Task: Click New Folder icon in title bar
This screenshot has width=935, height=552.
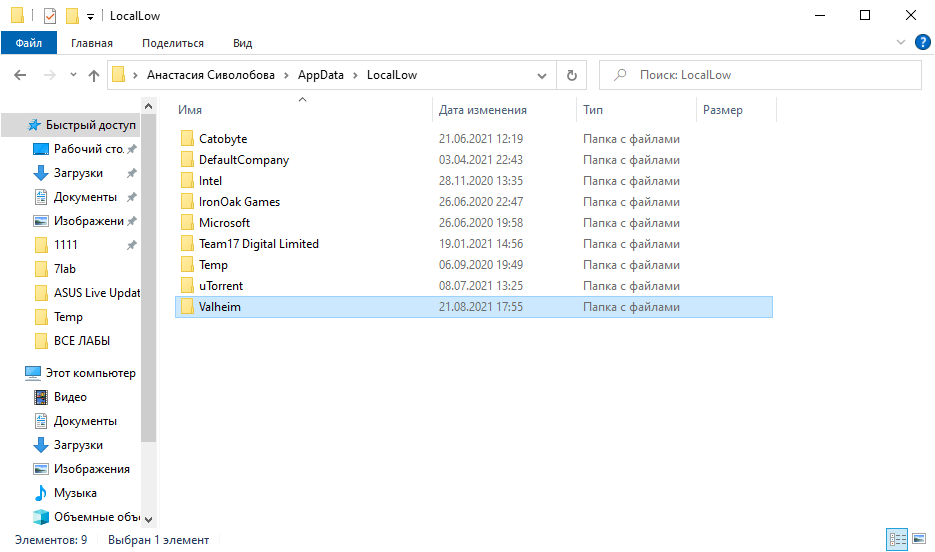Action: [72, 16]
